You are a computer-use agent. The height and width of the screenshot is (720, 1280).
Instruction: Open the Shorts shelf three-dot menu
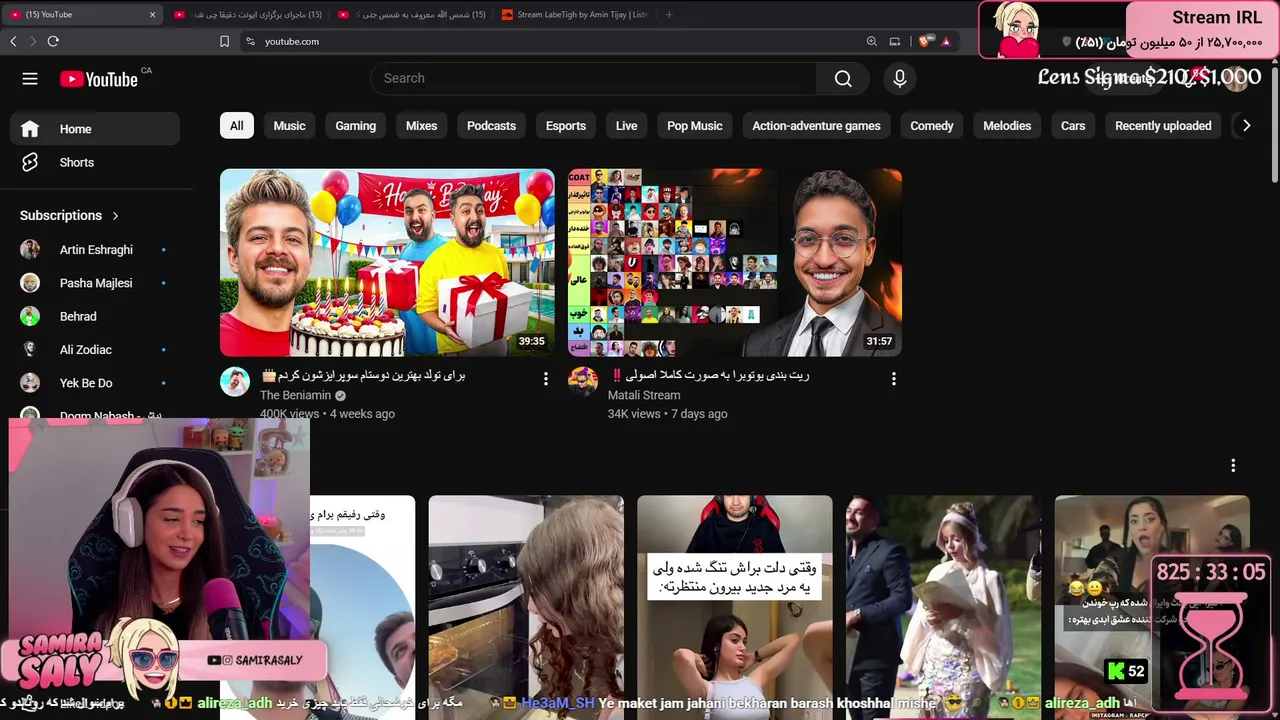click(x=1233, y=465)
